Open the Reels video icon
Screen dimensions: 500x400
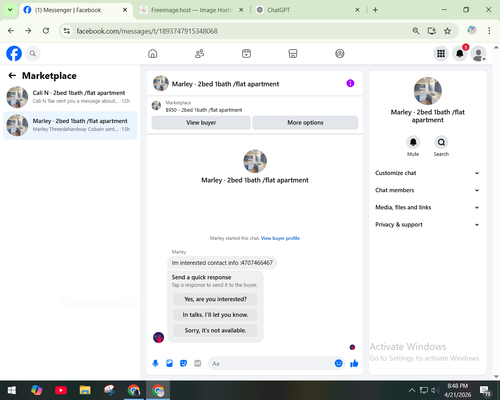[x=246, y=53]
